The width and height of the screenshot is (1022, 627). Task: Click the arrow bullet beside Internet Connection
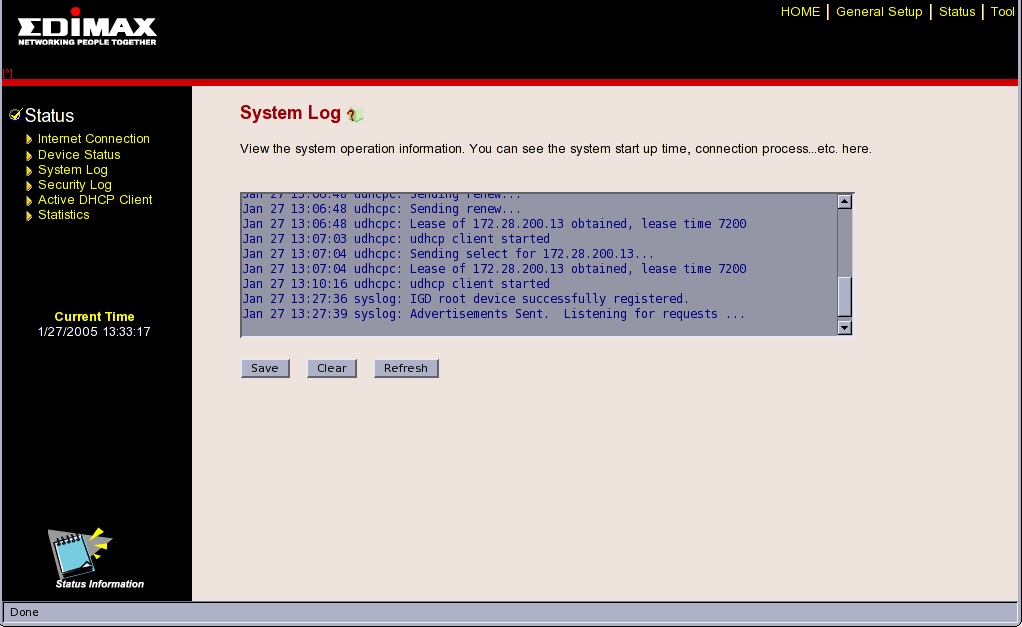[x=30, y=140]
